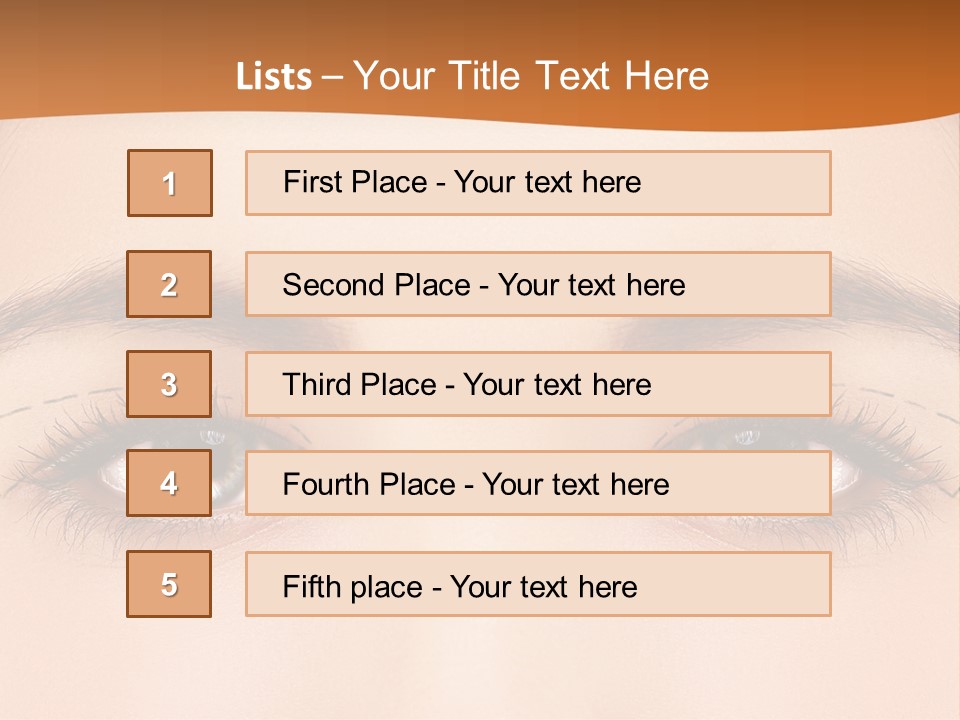Select the "Second Place" text bar
960x720 pixels.
(x=538, y=284)
